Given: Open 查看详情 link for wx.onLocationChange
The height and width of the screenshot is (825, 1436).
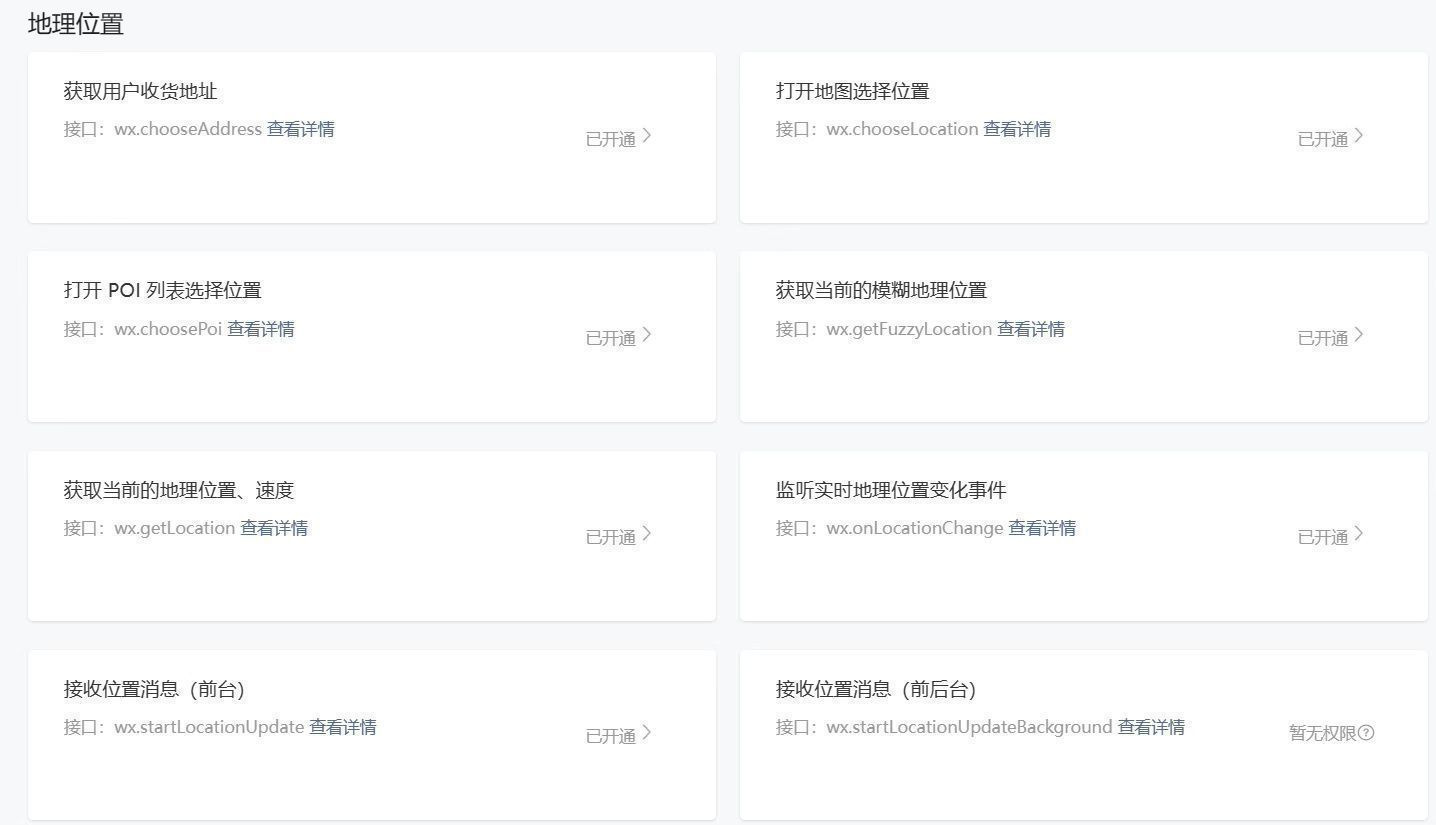Looking at the screenshot, I should [1042, 528].
